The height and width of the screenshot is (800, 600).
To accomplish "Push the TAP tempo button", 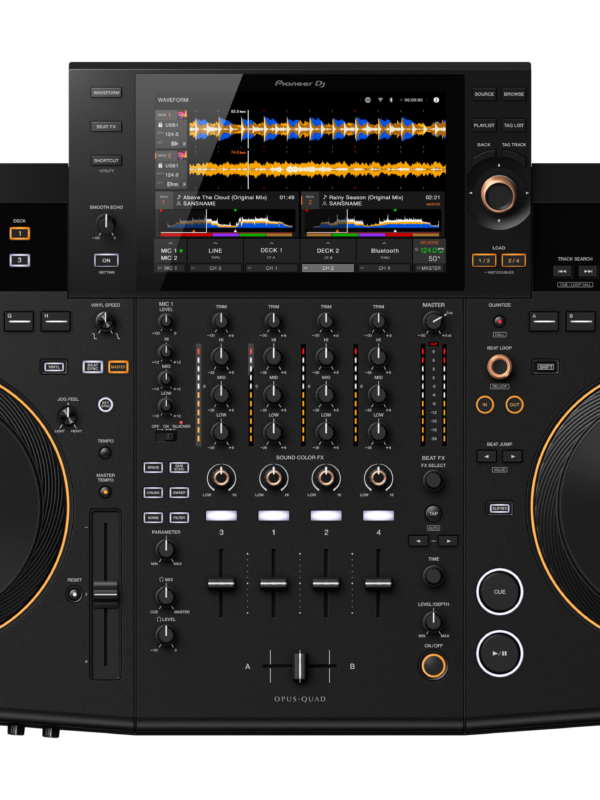I will coord(433,513).
